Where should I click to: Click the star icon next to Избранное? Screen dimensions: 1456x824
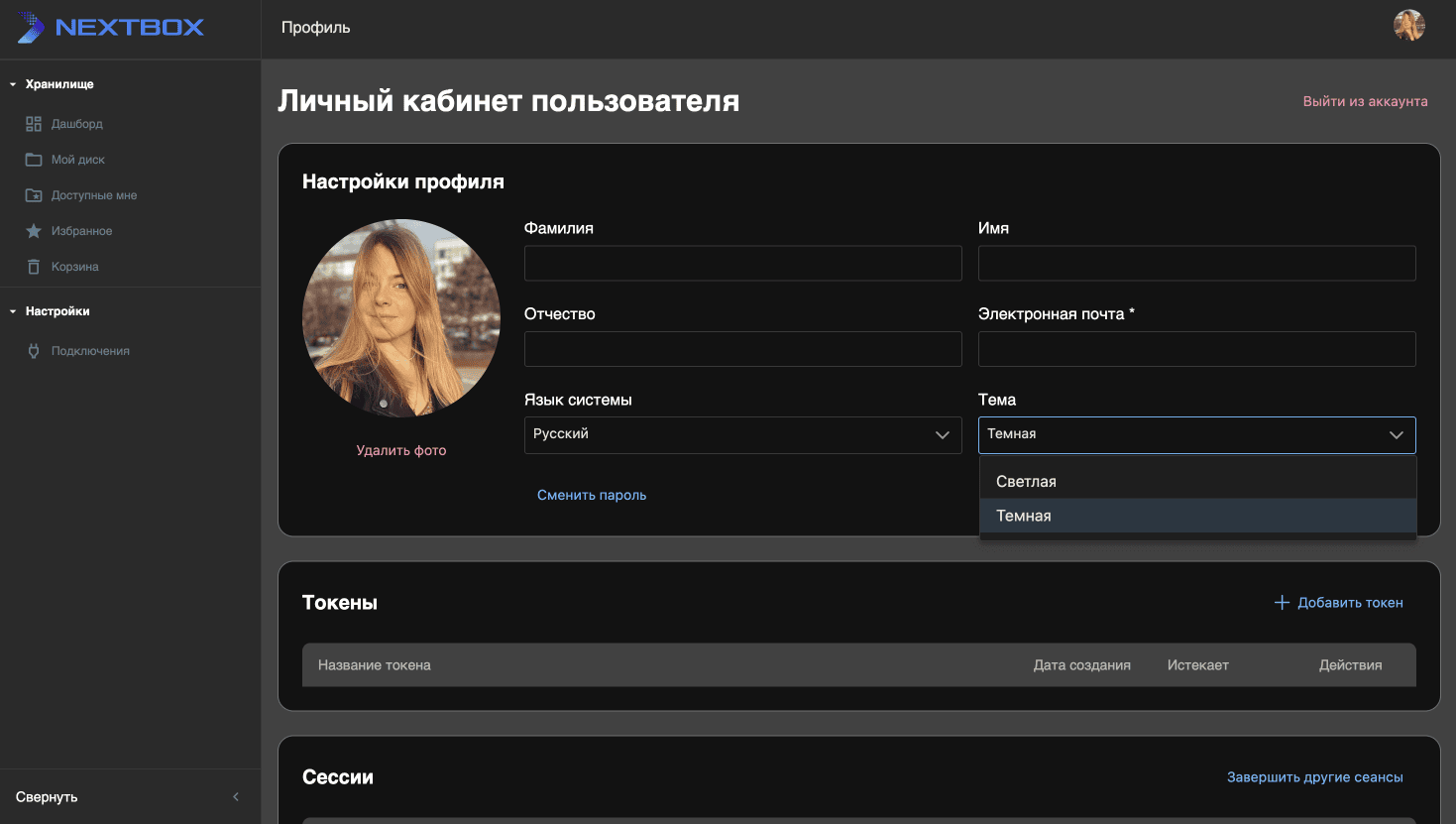34,231
